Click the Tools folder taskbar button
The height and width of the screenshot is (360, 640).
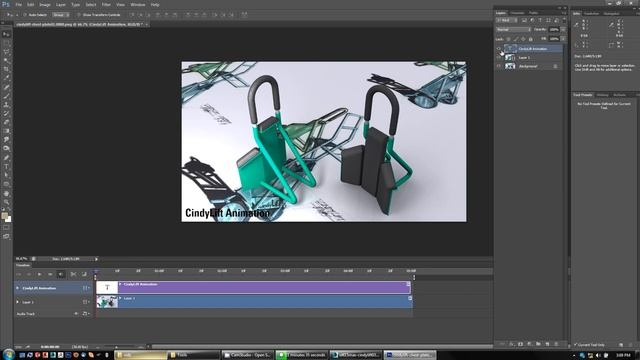pyautogui.click(x=193, y=355)
